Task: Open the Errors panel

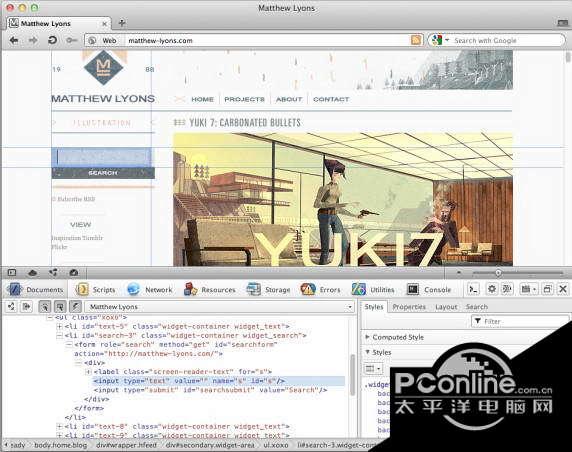Action: [320, 290]
